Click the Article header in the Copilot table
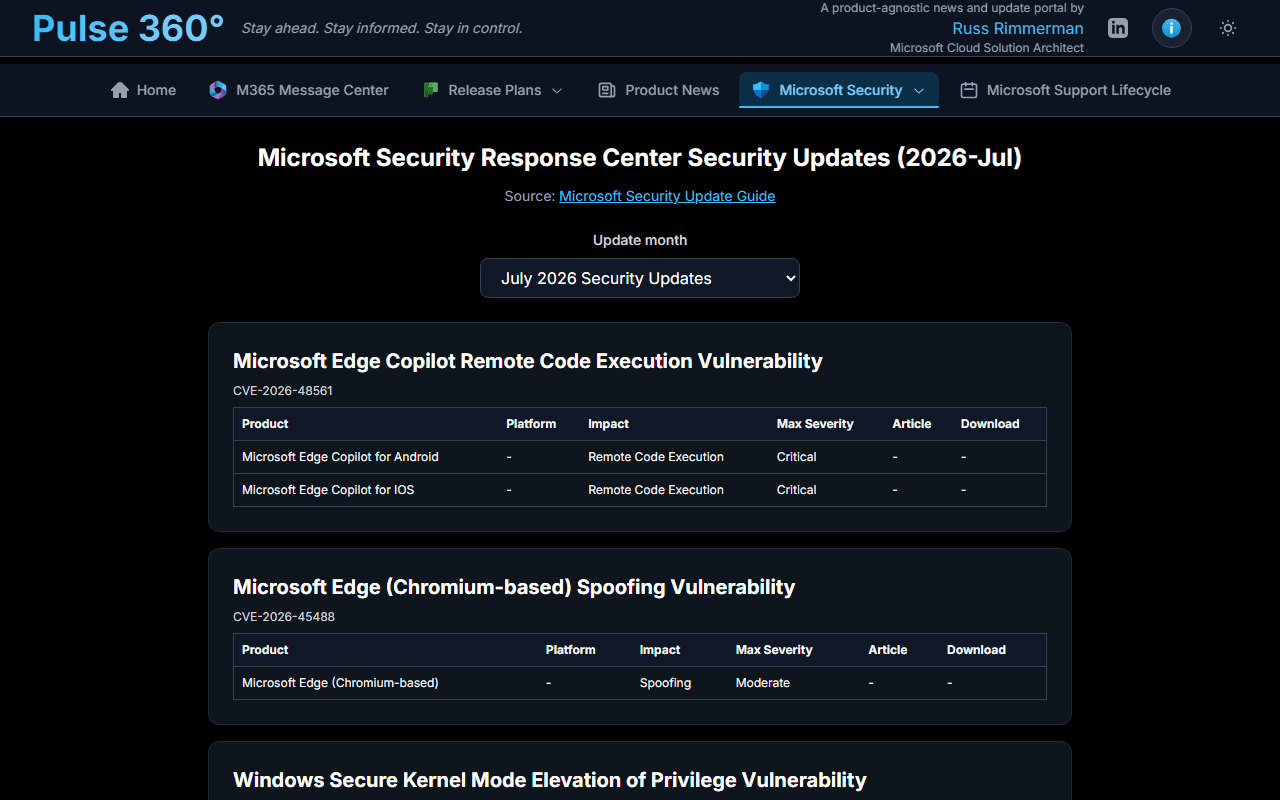This screenshot has height=800, width=1280. [x=912, y=424]
